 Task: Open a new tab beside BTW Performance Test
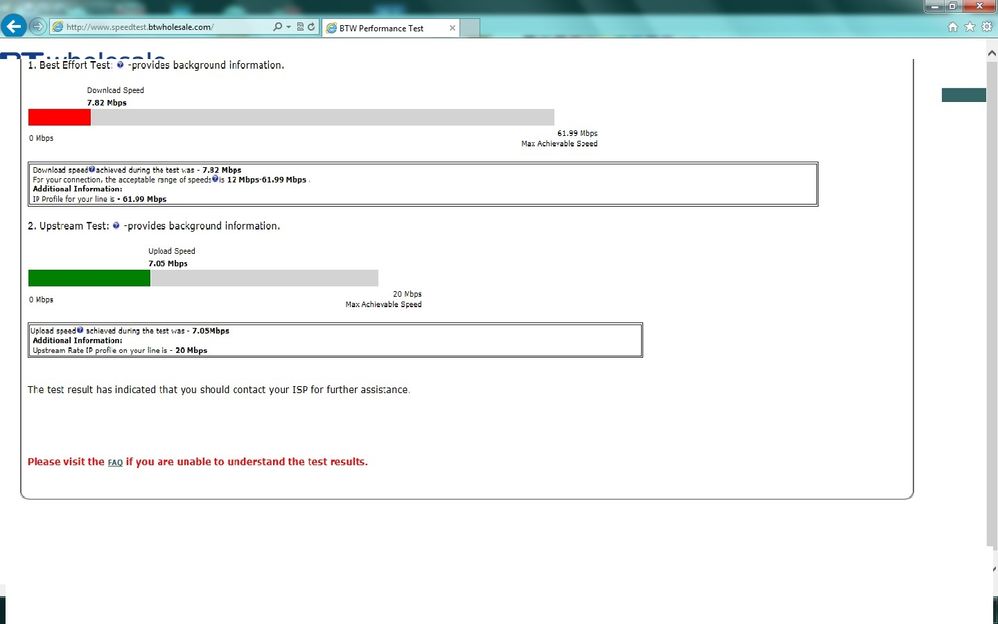(470, 28)
